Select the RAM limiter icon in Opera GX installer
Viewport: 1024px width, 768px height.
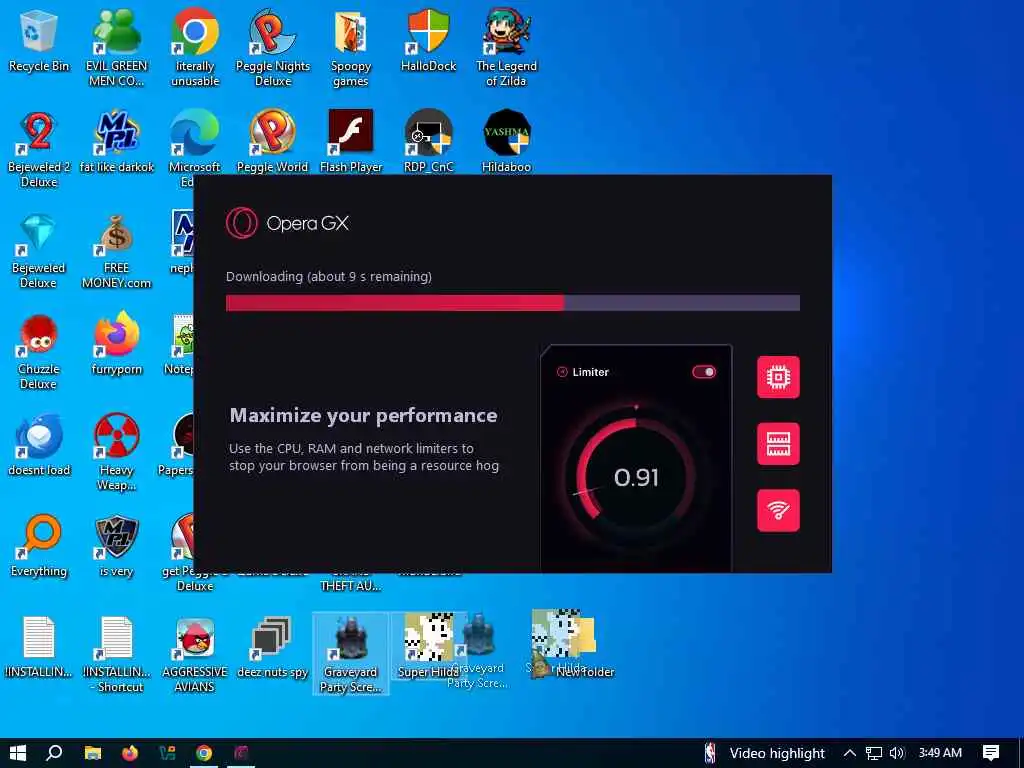pyautogui.click(x=778, y=443)
